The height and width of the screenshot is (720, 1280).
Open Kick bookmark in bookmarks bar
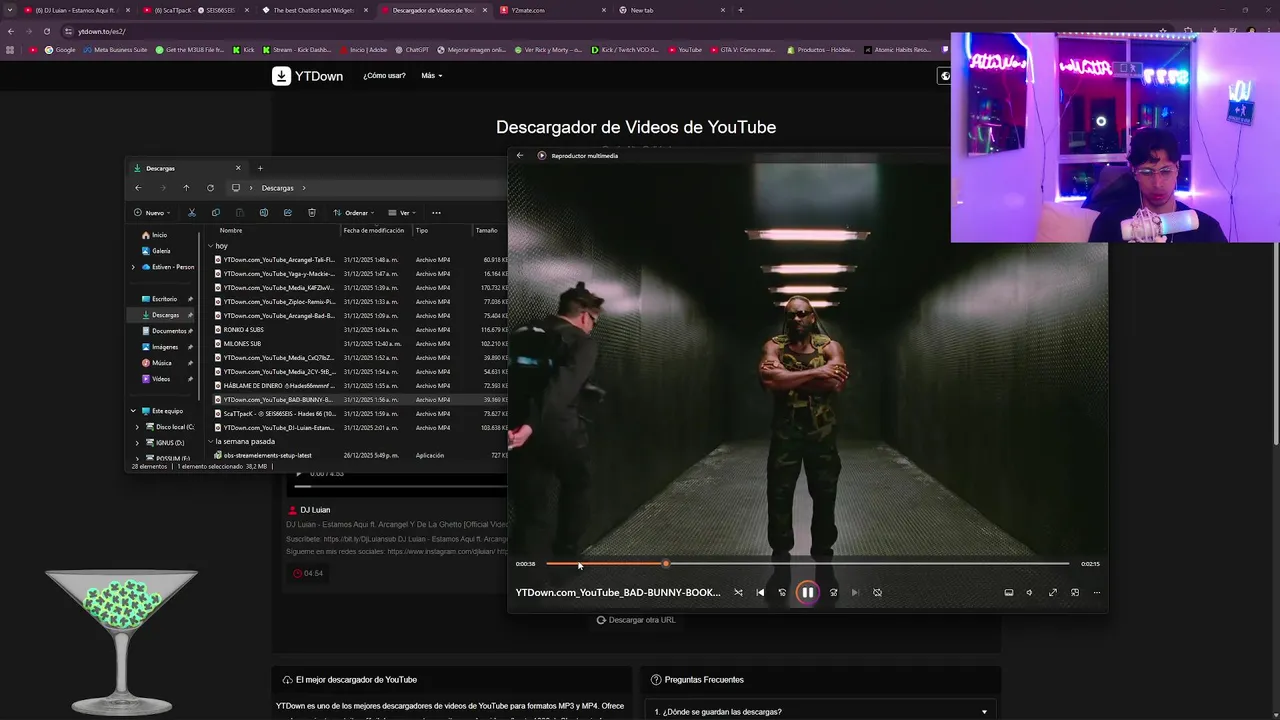pos(244,50)
